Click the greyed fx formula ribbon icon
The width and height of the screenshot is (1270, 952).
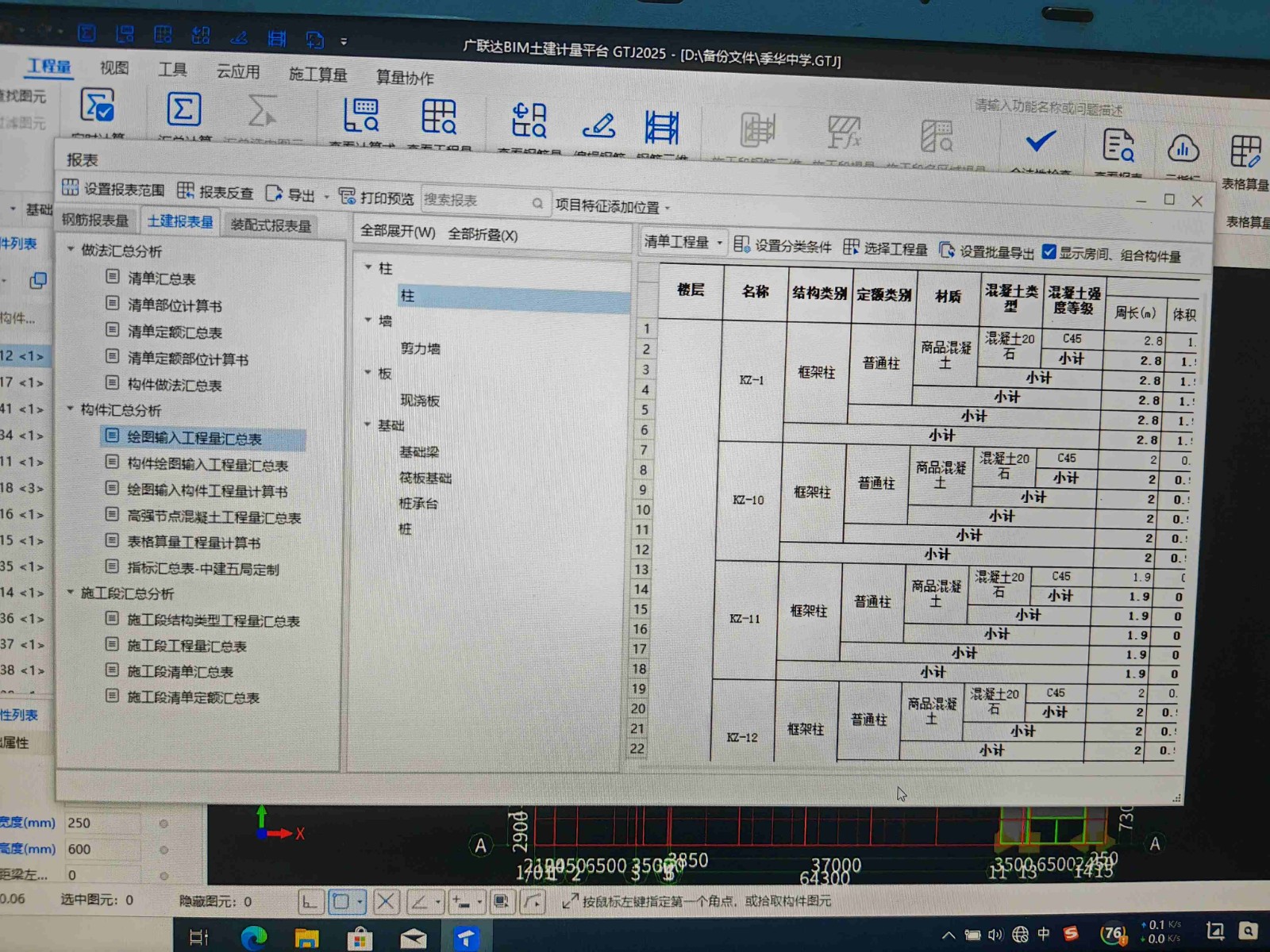844,132
